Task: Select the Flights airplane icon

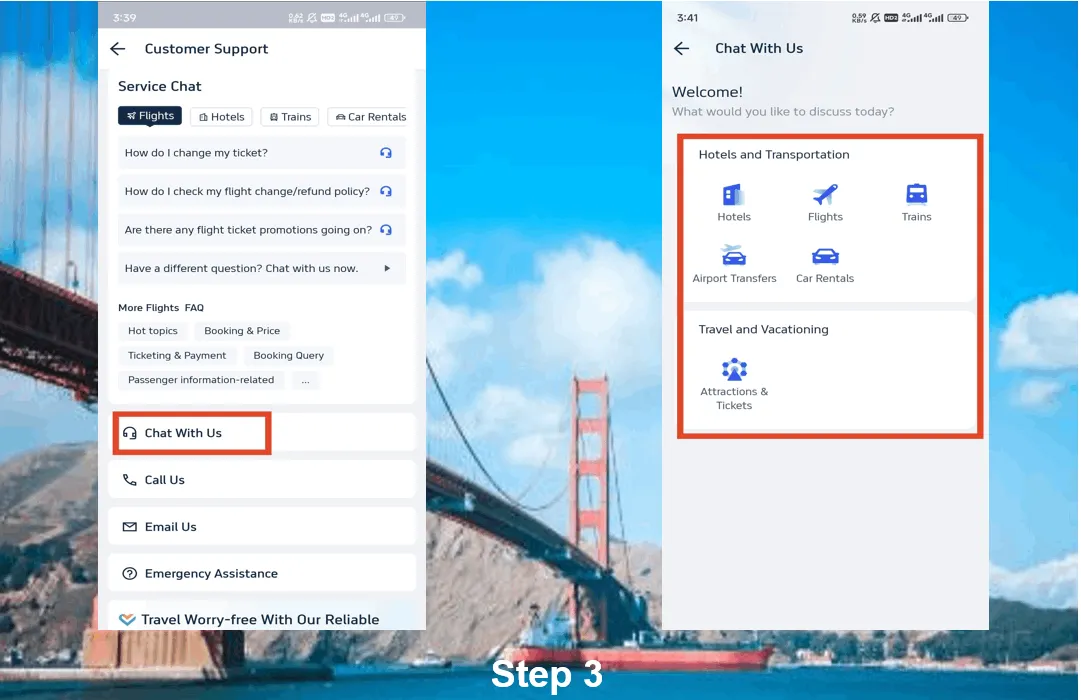Action: [x=825, y=195]
